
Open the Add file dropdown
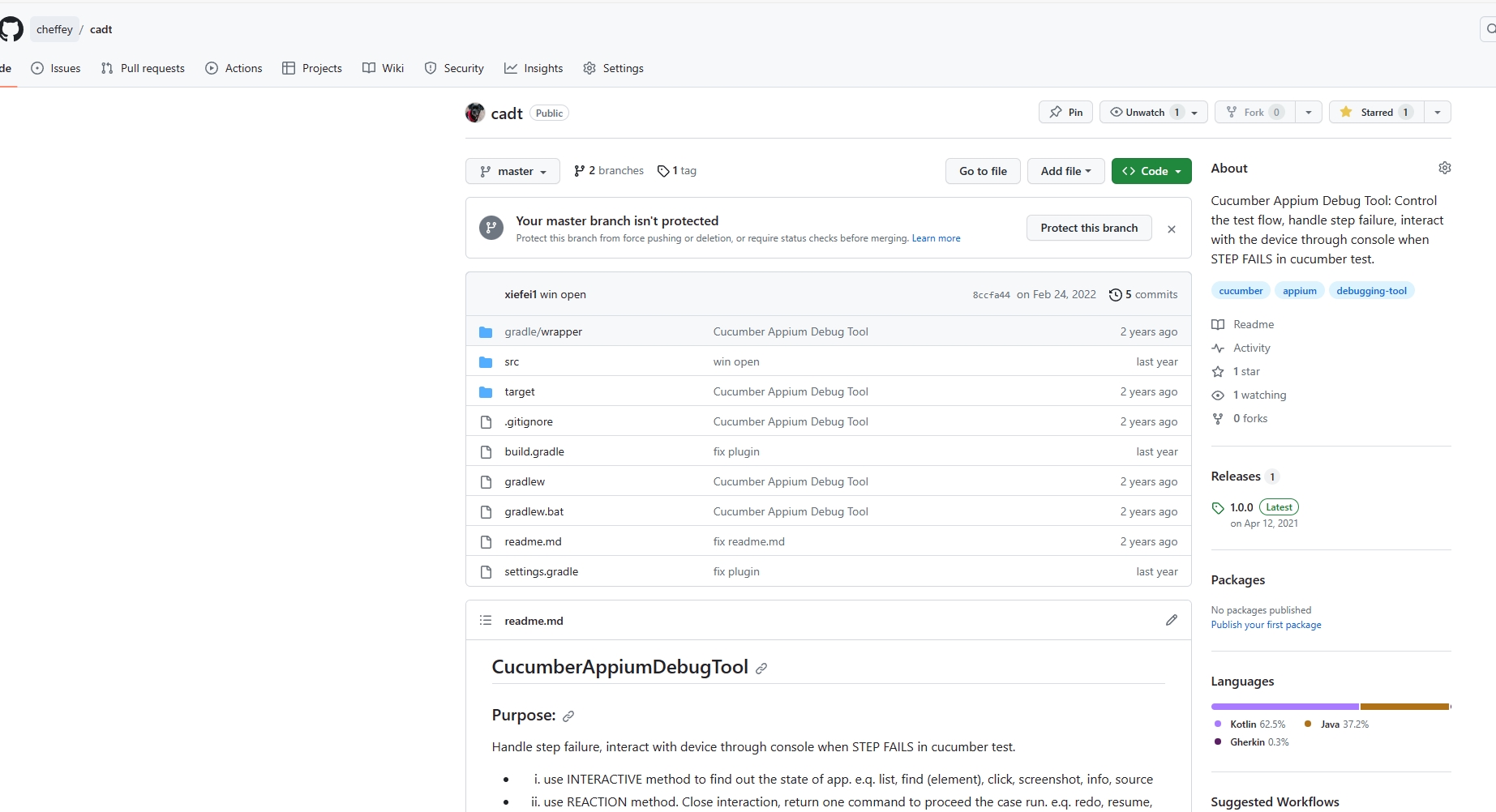click(1066, 171)
